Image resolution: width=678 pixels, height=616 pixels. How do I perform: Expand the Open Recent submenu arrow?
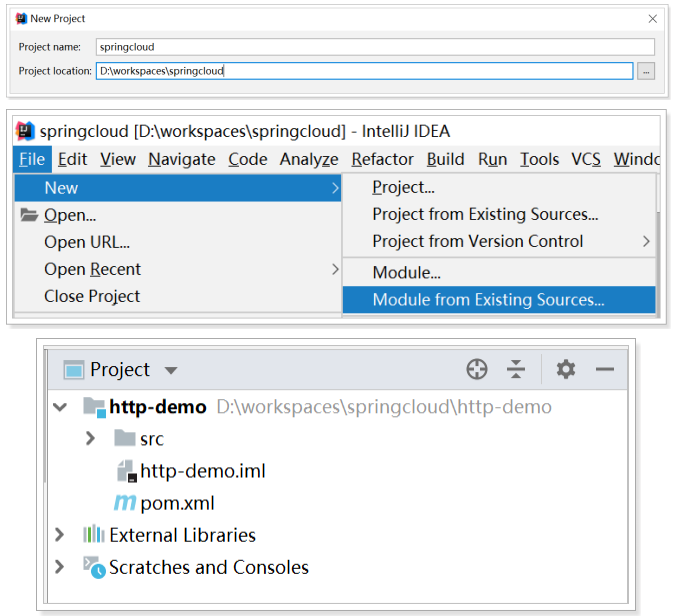[x=335, y=269]
